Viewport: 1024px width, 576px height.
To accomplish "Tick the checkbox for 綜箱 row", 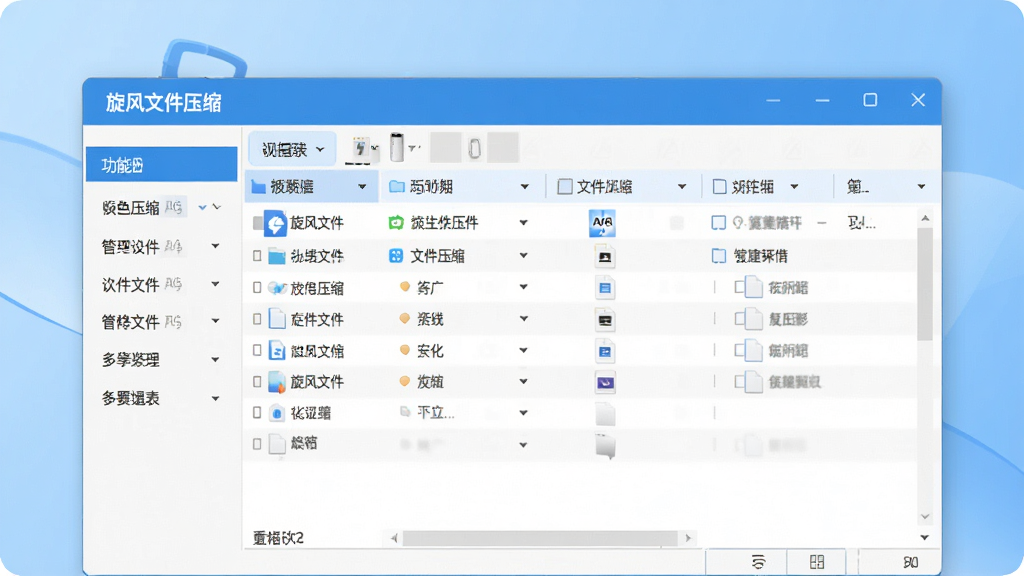I will click(x=257, y=444).
